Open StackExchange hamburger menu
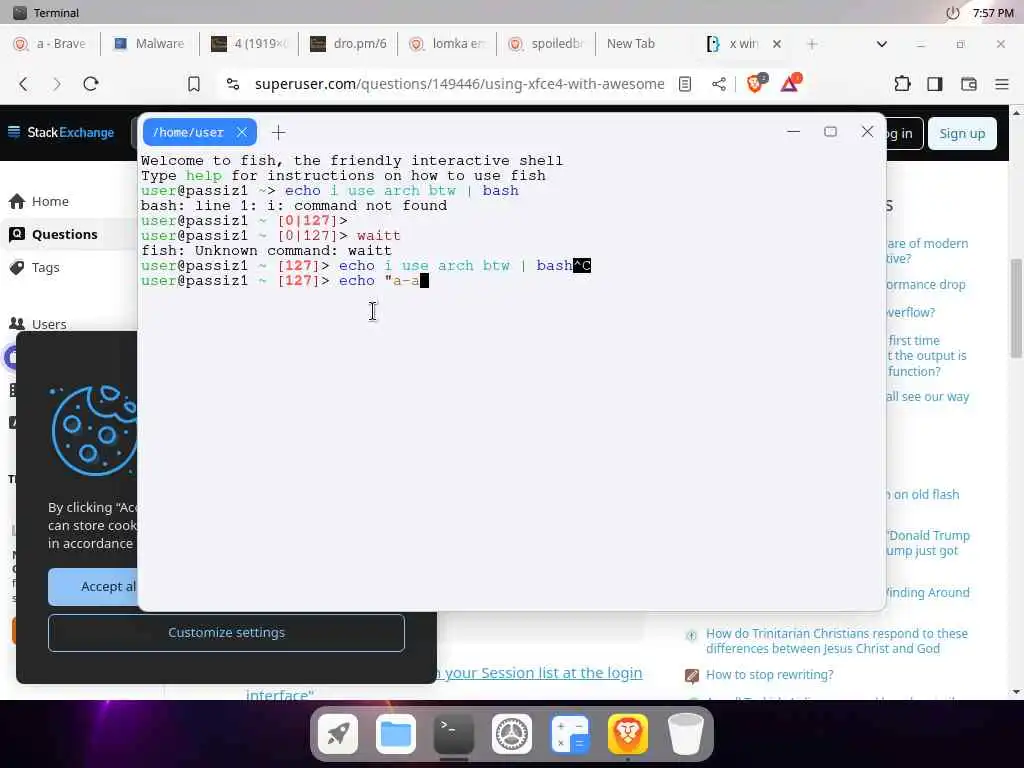The height and width of the screenshot is (768, 1024). point(14,132)
